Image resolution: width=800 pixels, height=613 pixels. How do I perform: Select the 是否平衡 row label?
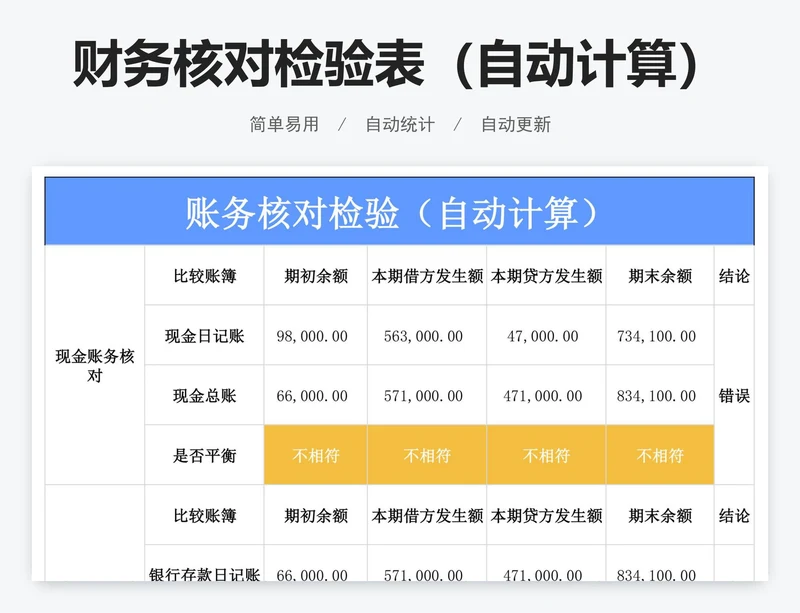204,456
